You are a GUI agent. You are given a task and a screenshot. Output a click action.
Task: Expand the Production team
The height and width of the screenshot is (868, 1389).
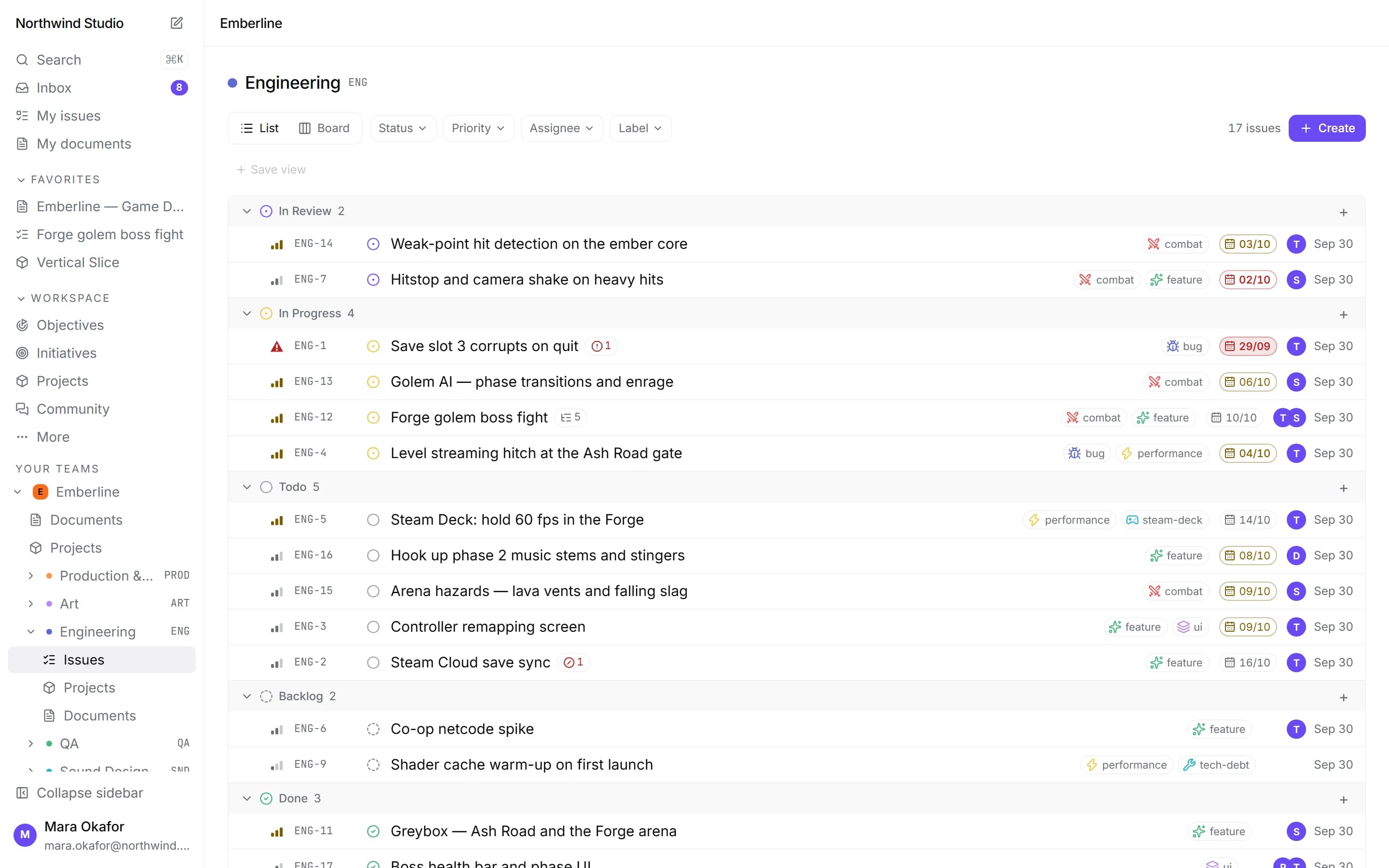click(31, 576)
